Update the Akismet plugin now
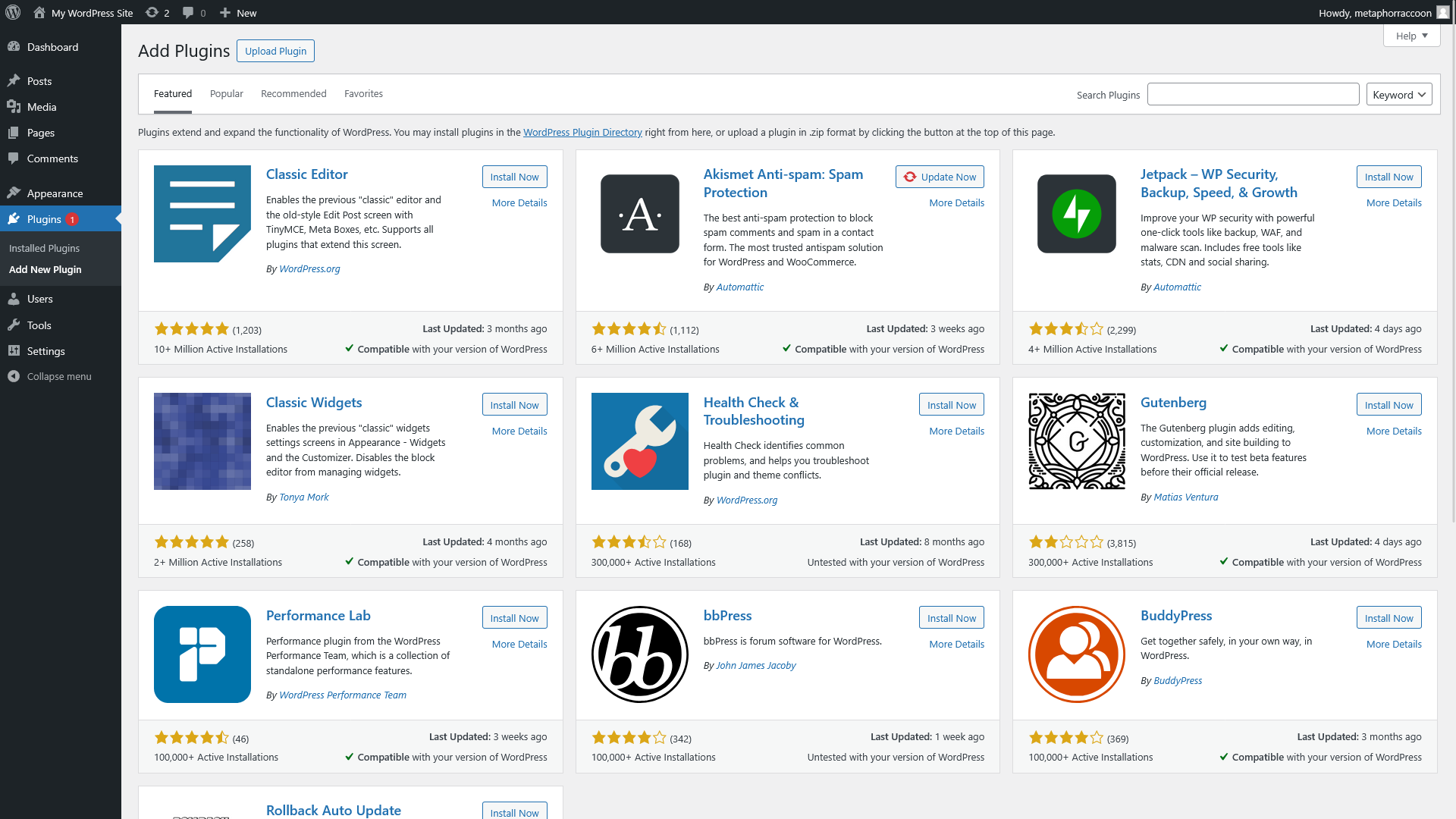Screen dimensions: 1456x819 [940, 177]
